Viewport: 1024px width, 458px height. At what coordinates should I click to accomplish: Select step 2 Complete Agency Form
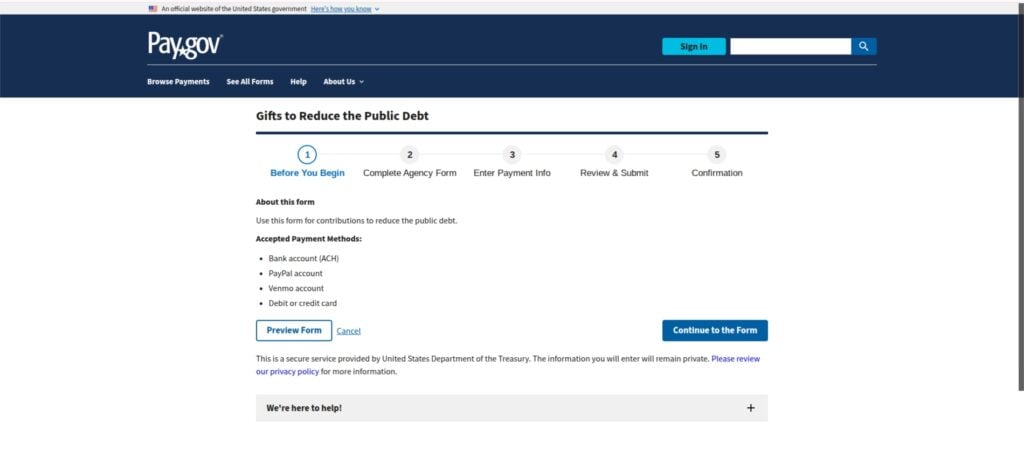pos(409,162)
